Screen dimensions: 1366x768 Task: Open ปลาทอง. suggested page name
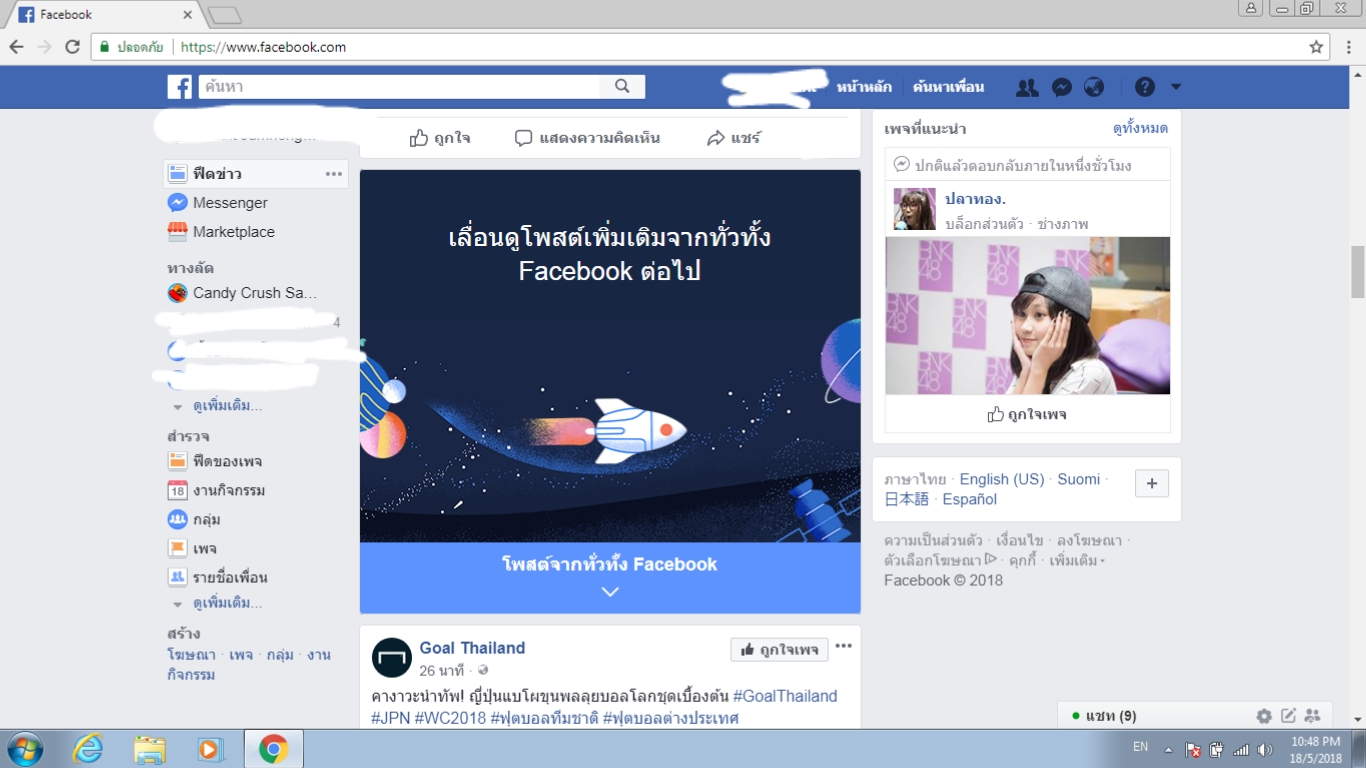(x=975, y=199)
